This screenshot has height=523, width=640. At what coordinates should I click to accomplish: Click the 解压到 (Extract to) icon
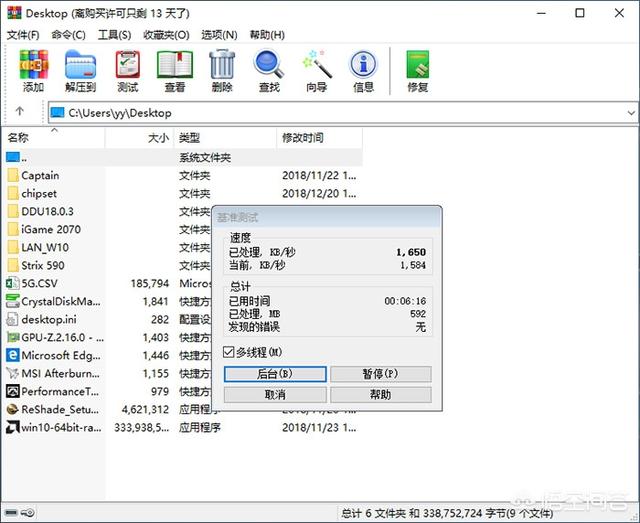point(80,71)
